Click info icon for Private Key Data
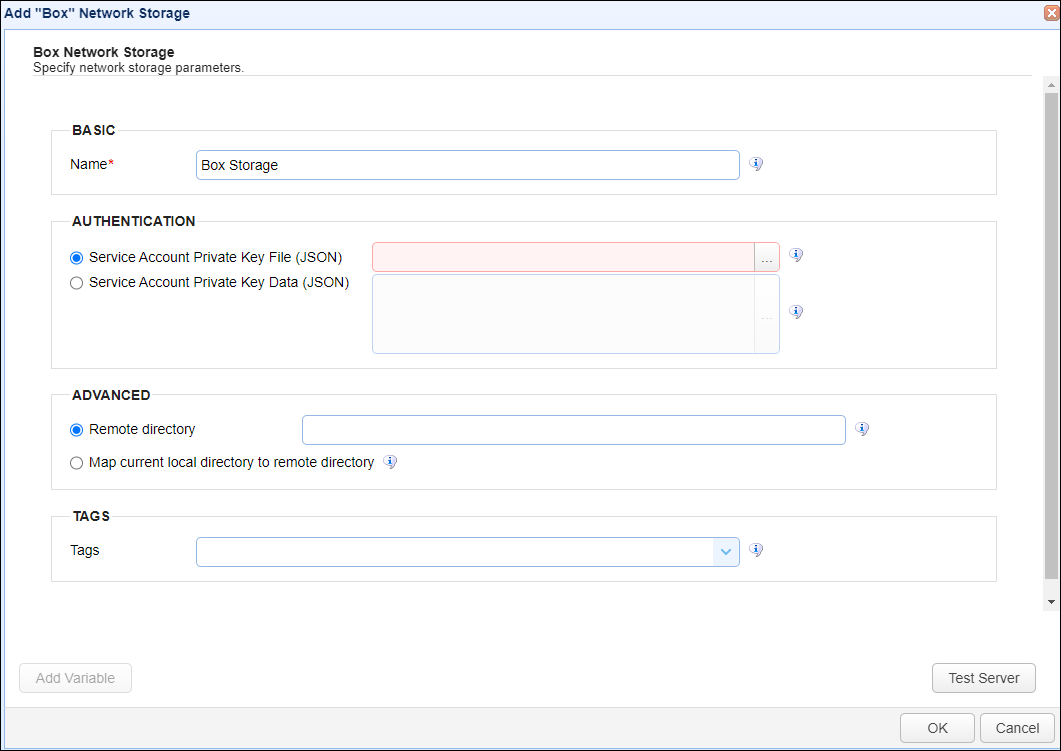Image resolution: width=1061 pixels, height=751 pixels. (796, 312)
